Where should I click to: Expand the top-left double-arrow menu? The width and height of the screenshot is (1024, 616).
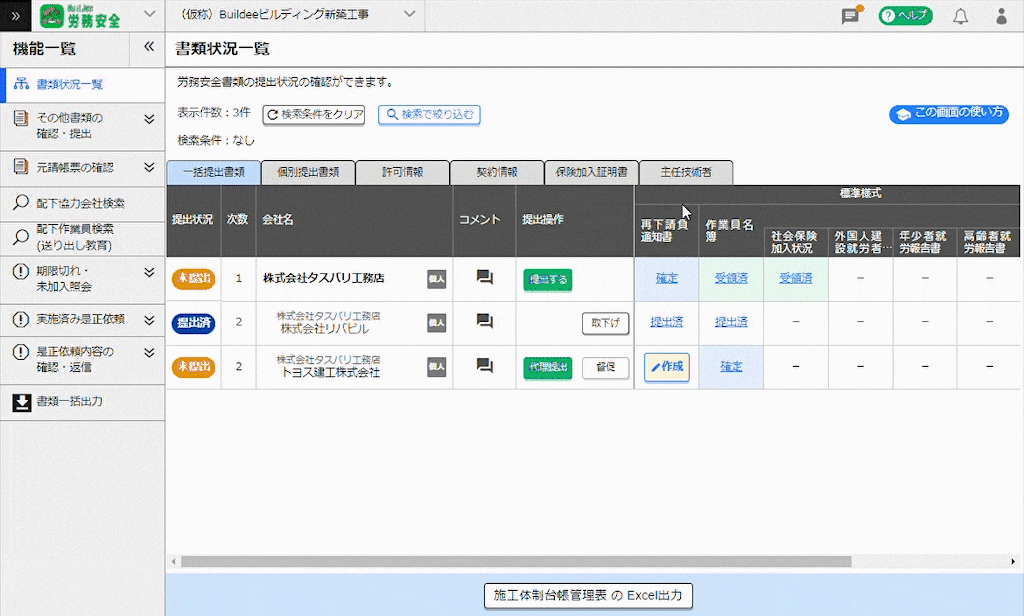tap(16, 16)
